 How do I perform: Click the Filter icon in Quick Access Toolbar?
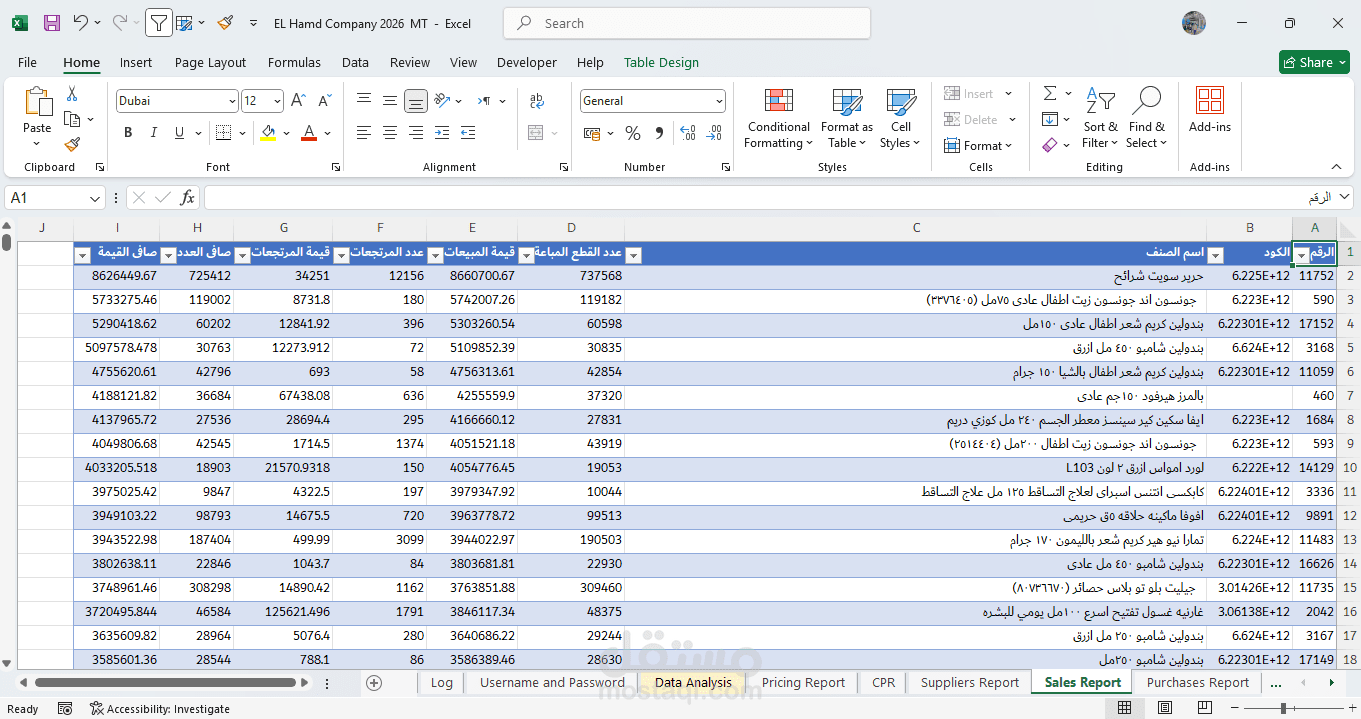[x=158, y=22]
